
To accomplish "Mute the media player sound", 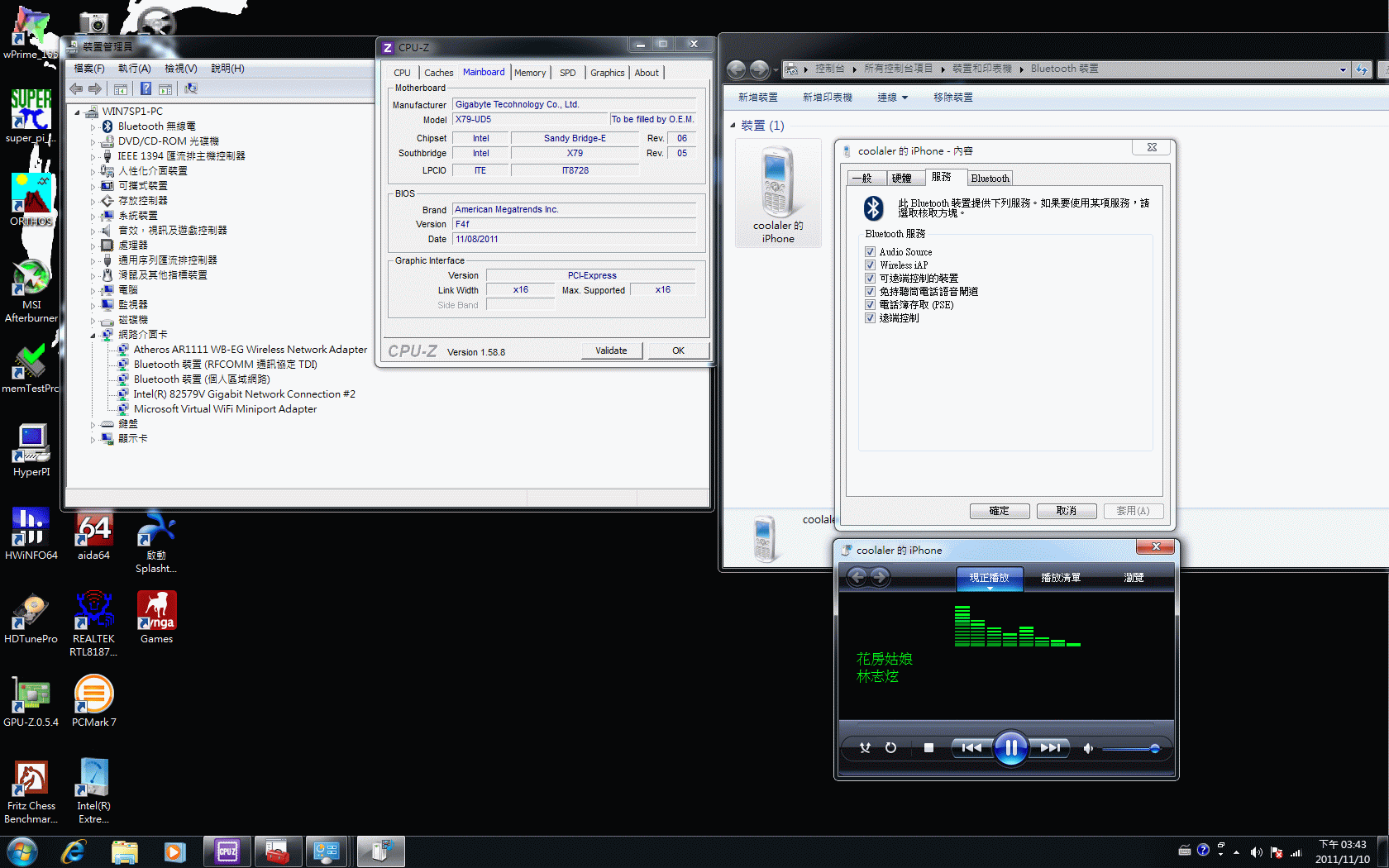I will pos(1088,748).
